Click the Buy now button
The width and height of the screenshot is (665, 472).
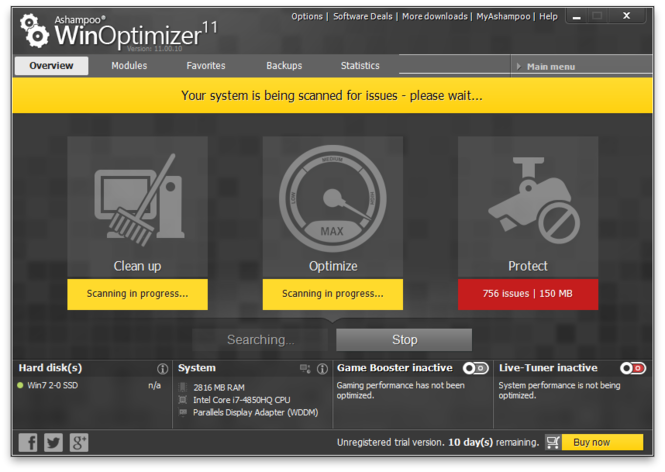pyautogui.click(x=602, y=442)
